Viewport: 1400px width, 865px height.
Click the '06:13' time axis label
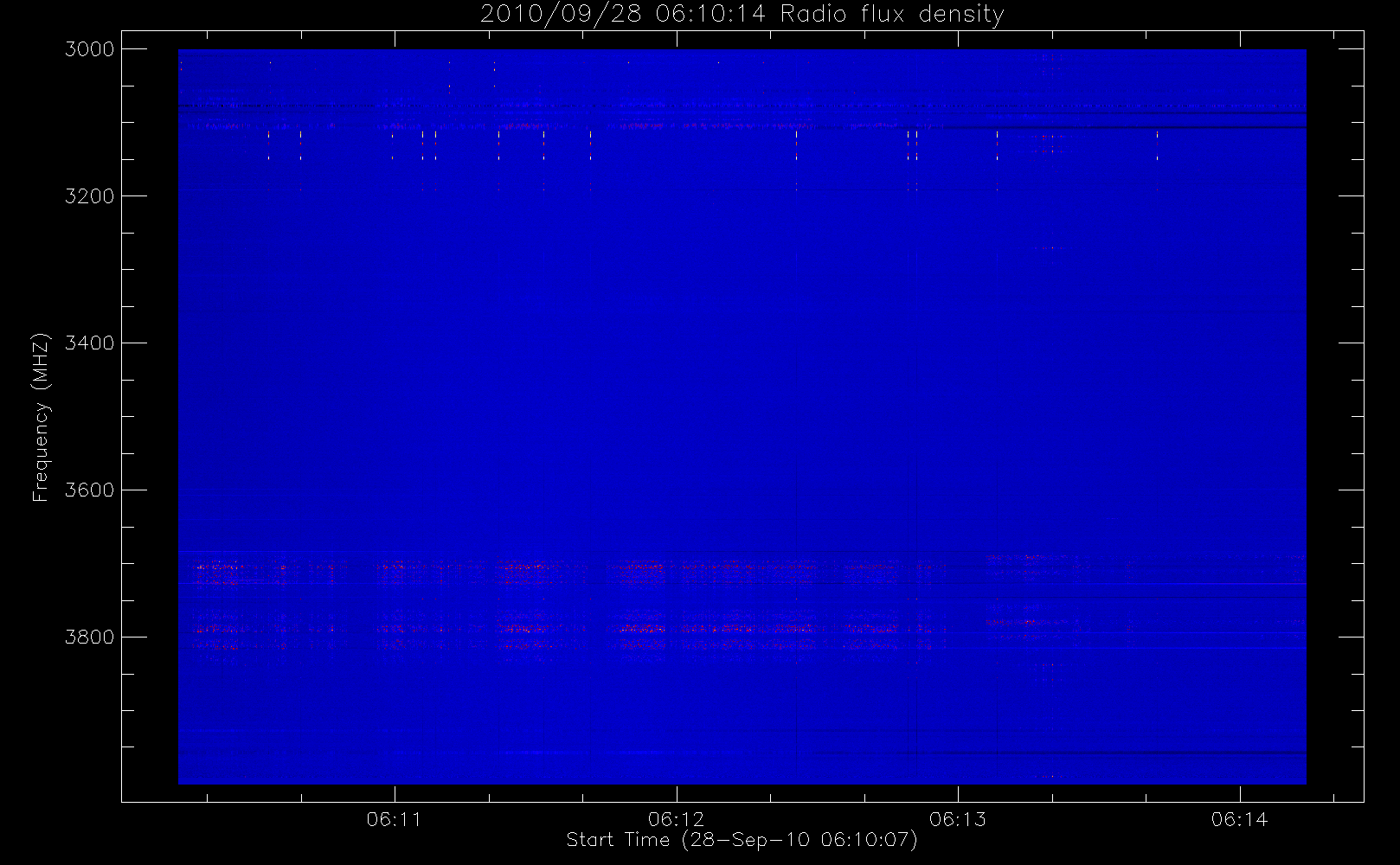click(x=957, y=819)
